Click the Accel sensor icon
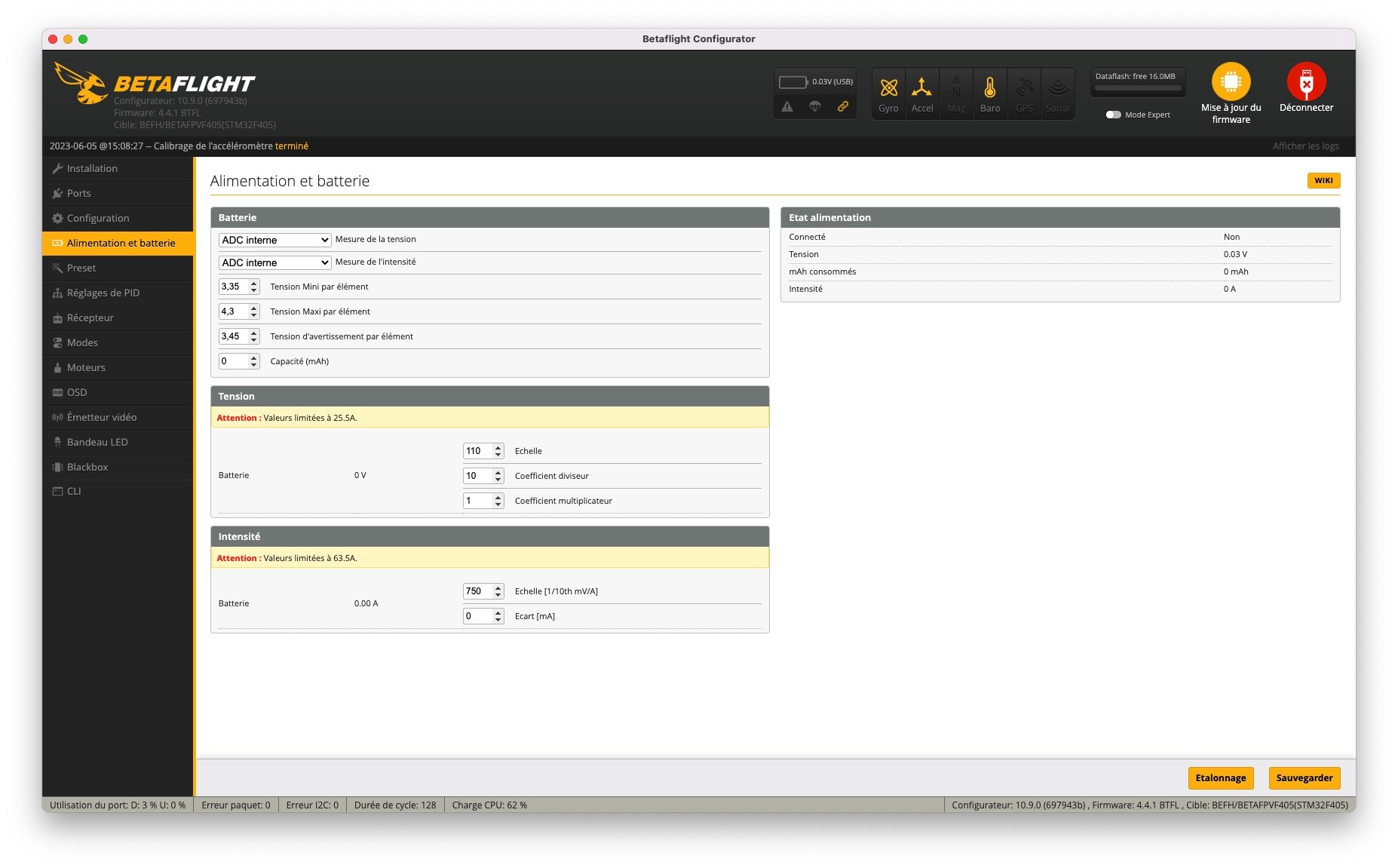The height and width of the screenshot is (868, 1398). click(921, 87)
